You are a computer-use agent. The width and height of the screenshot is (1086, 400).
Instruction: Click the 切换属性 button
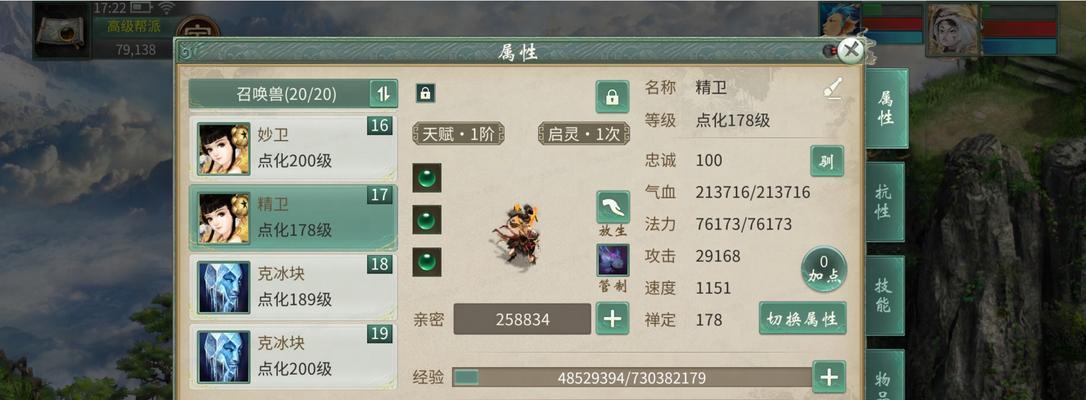click(802, 318)
